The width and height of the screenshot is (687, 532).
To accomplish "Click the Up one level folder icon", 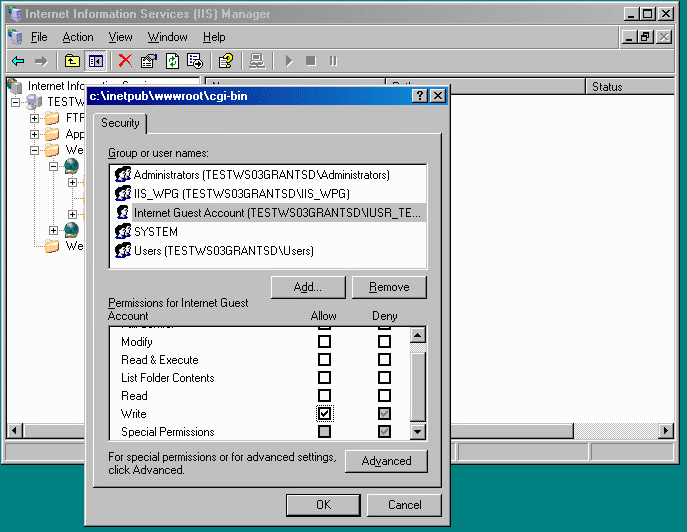I will 72,61.
